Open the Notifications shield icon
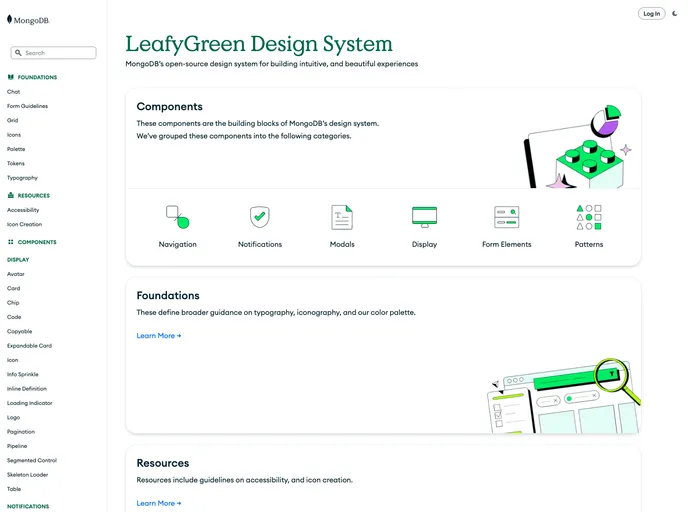Viewport: 688px width, 512px height. click(260, 217)
